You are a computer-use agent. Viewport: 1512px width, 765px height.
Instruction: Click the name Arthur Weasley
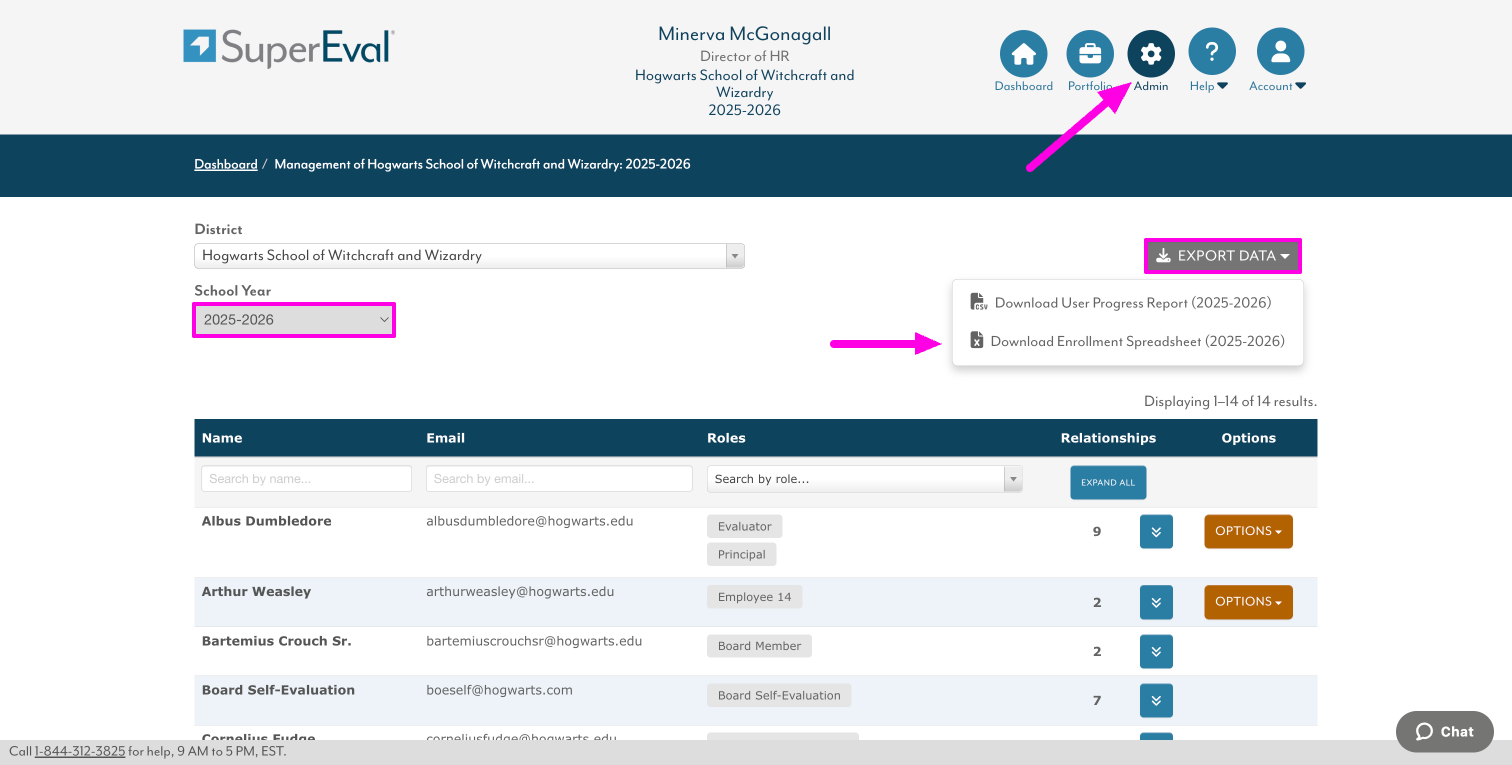pos(257,591)
